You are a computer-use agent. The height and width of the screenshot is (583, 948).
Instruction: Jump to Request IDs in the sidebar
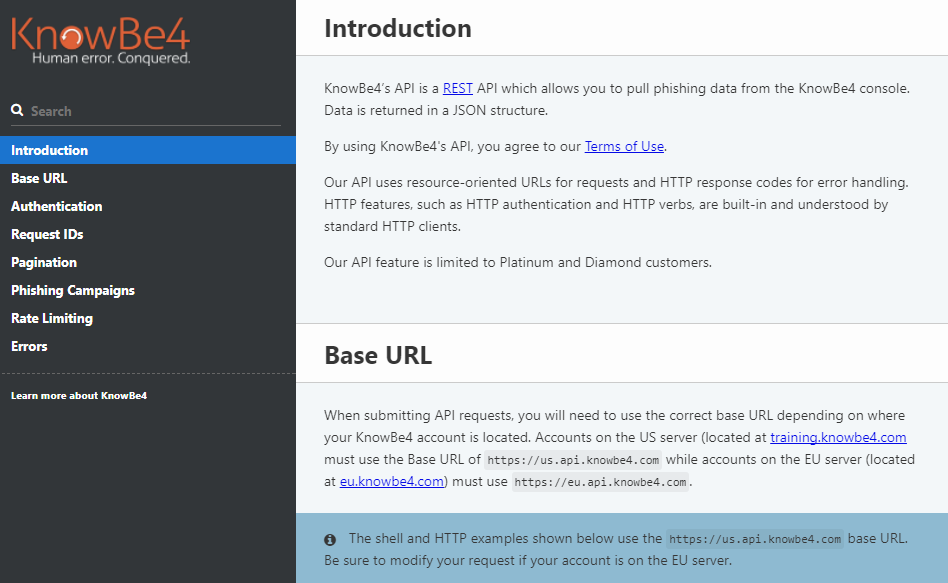pos(47,234)
